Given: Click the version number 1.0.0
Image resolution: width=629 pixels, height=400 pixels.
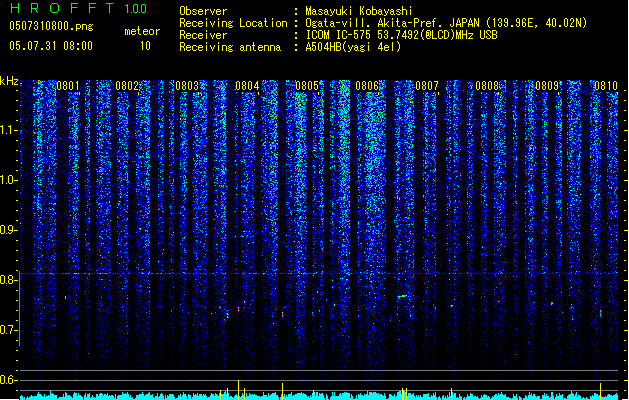Looking at the screenshot, I should [x=136, y=9].
